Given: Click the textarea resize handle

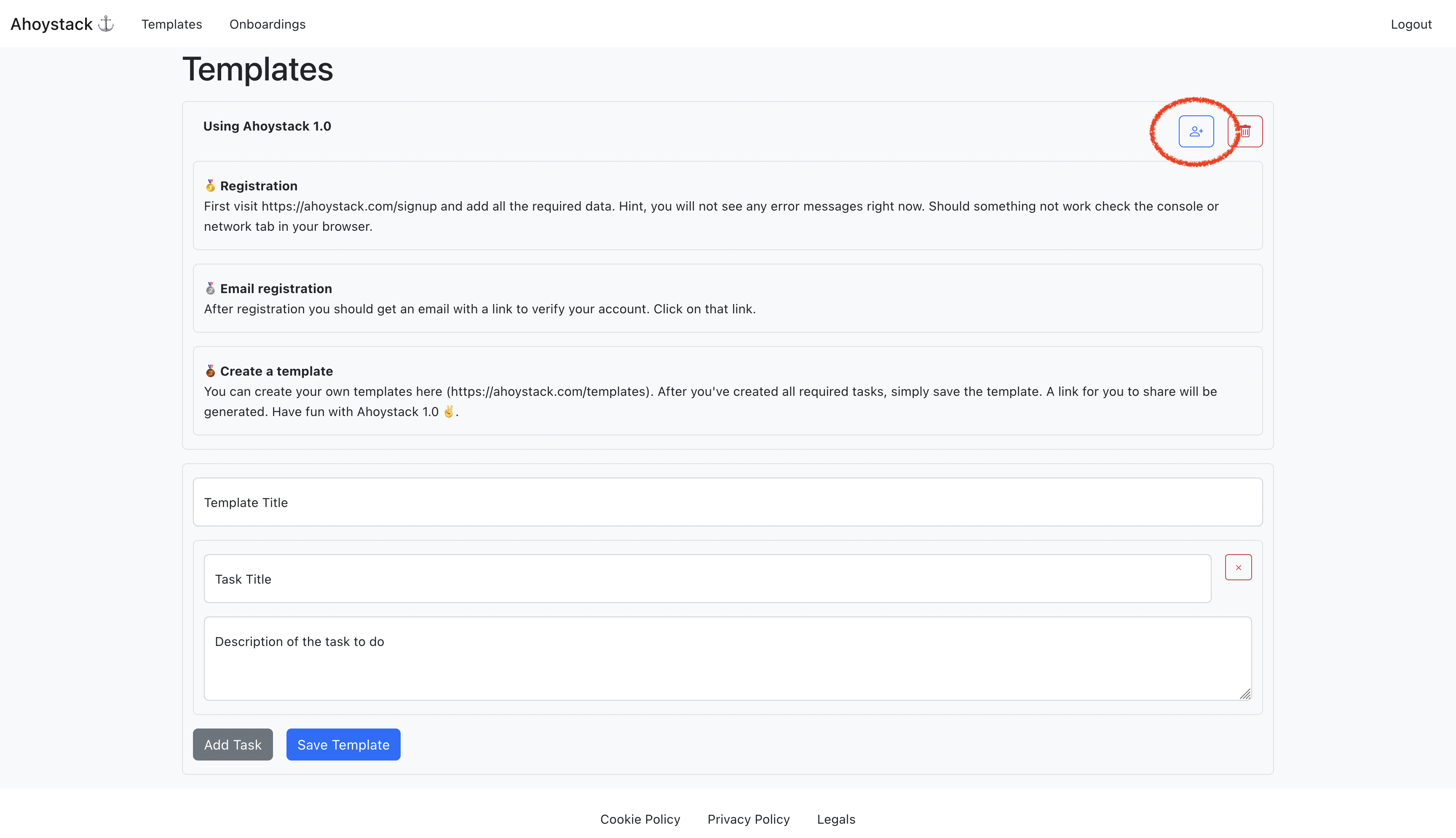Looking at the screenshot, I should 1245,694.
